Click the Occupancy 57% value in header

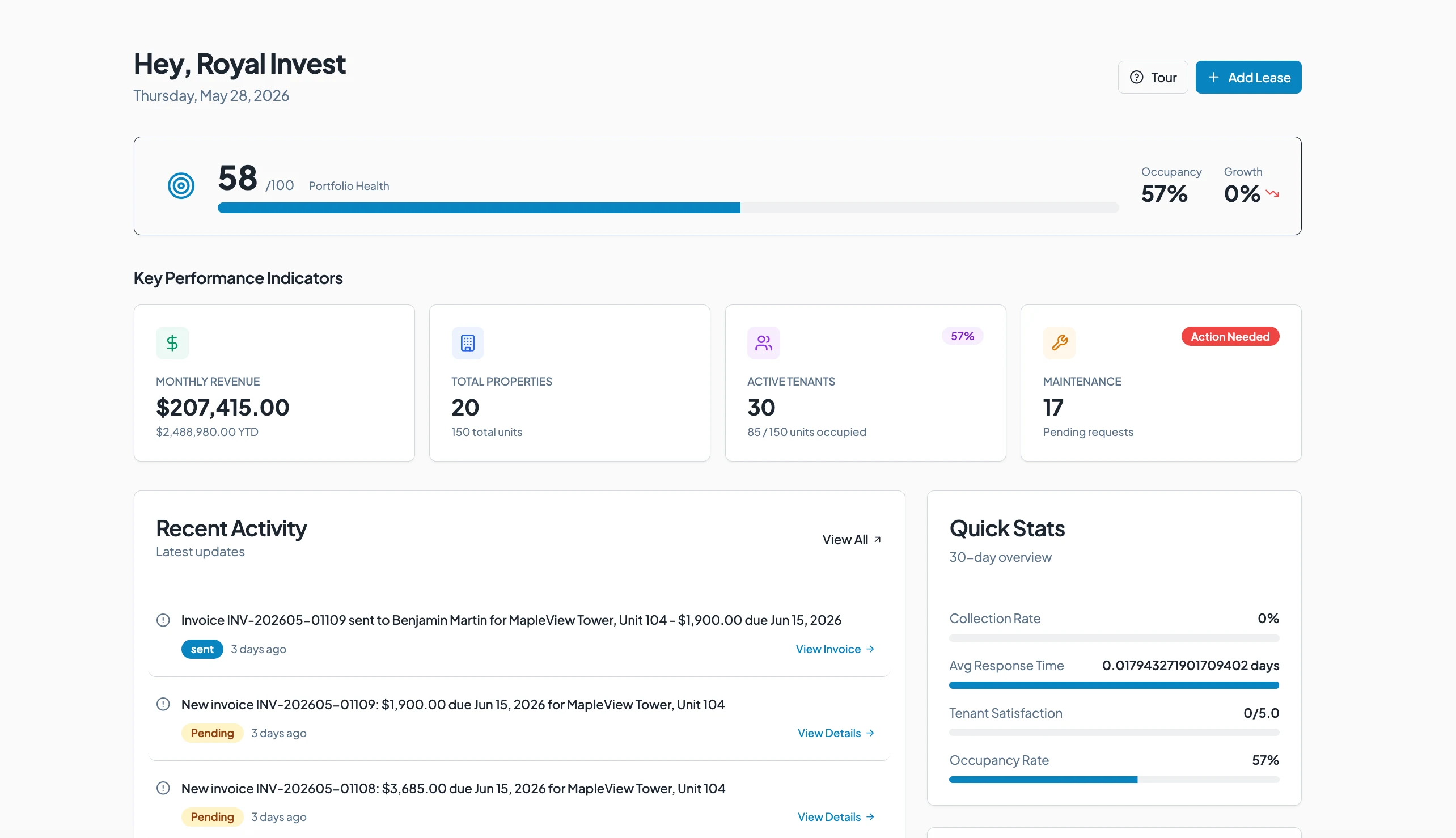coord(1163,193)
